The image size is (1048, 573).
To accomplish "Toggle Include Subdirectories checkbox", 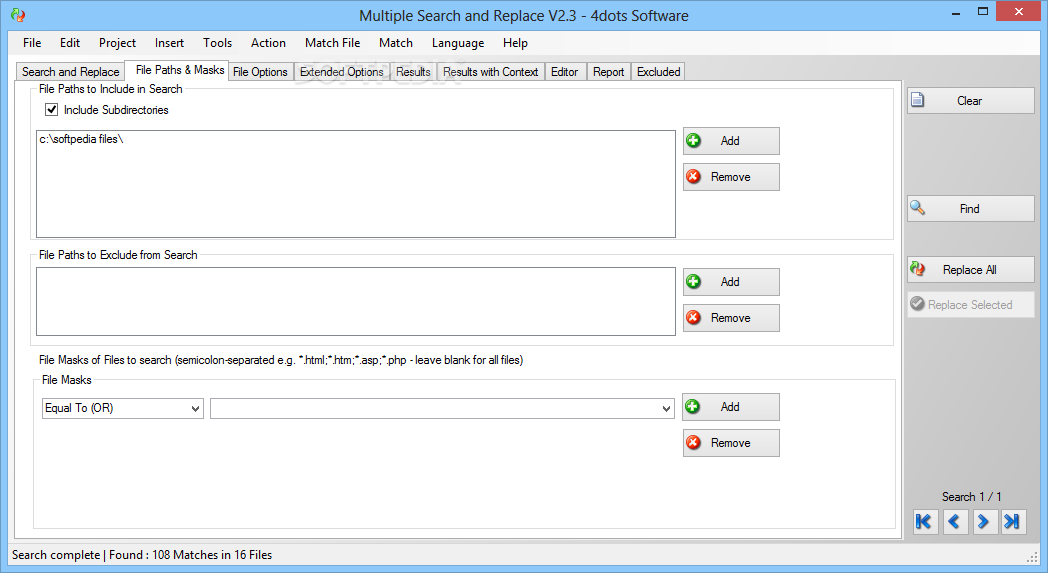I will [51, 110].
